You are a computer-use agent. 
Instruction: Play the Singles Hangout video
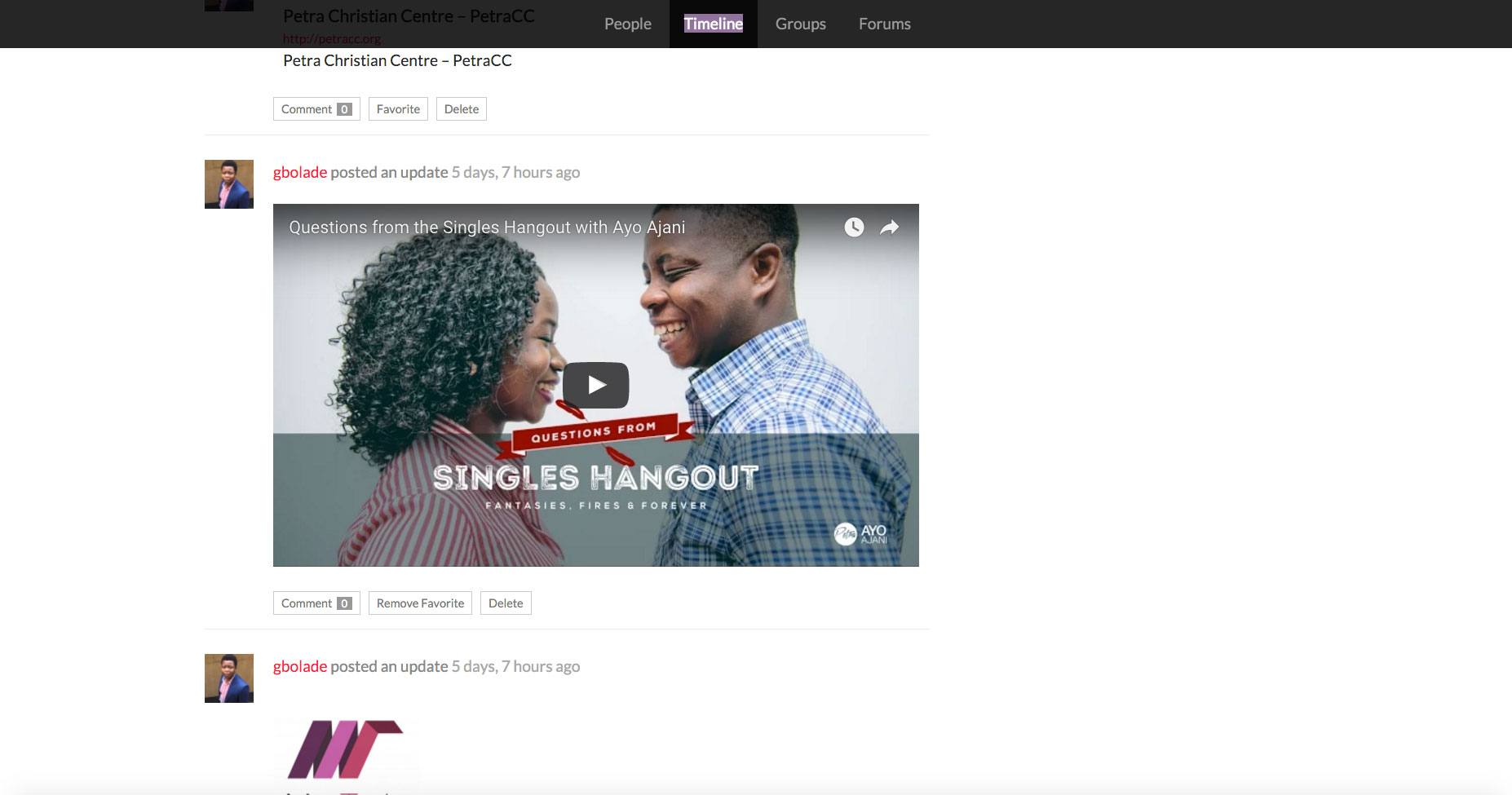coord(595,385)
